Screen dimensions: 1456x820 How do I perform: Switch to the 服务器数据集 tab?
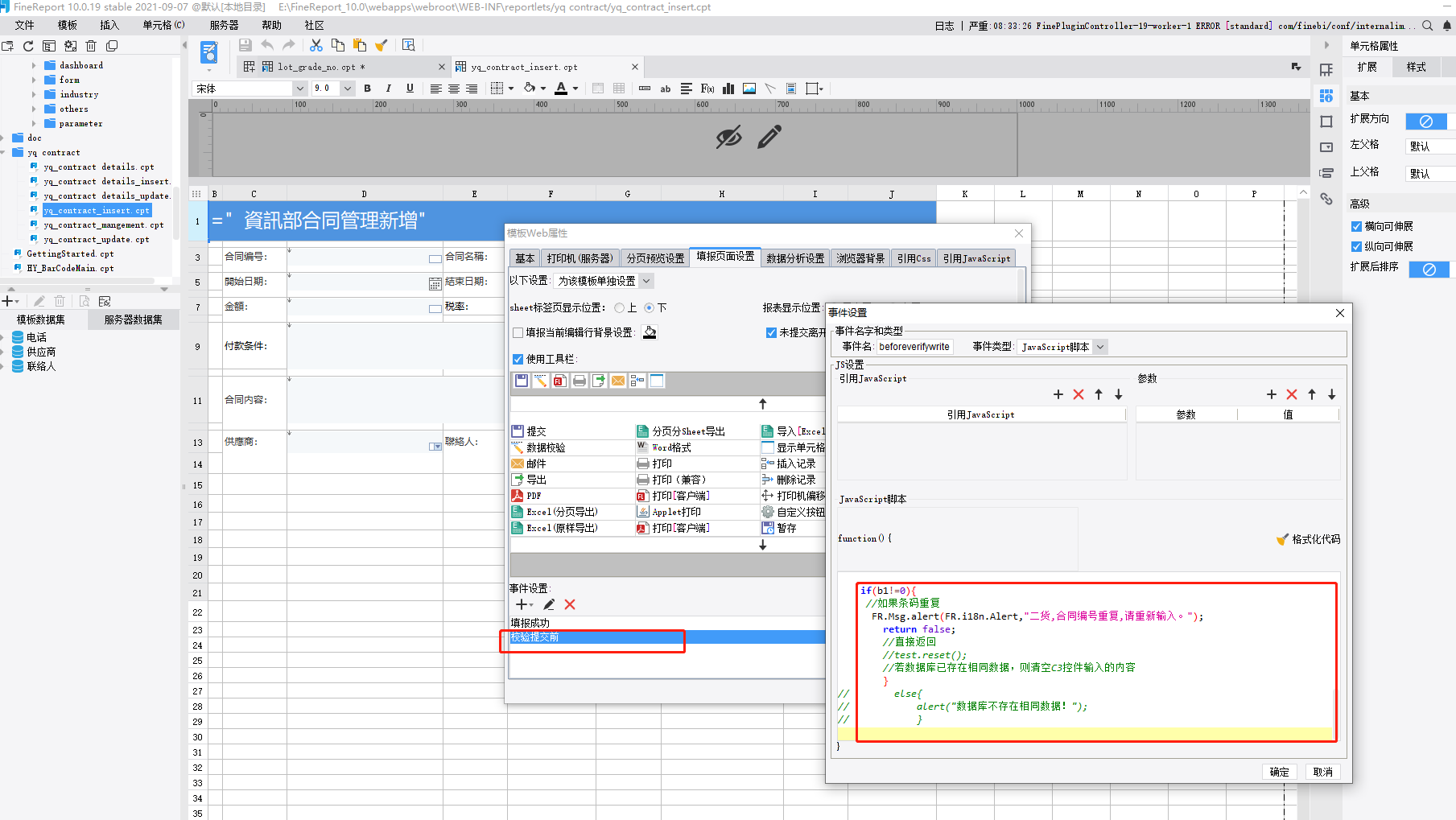point(133,319)
